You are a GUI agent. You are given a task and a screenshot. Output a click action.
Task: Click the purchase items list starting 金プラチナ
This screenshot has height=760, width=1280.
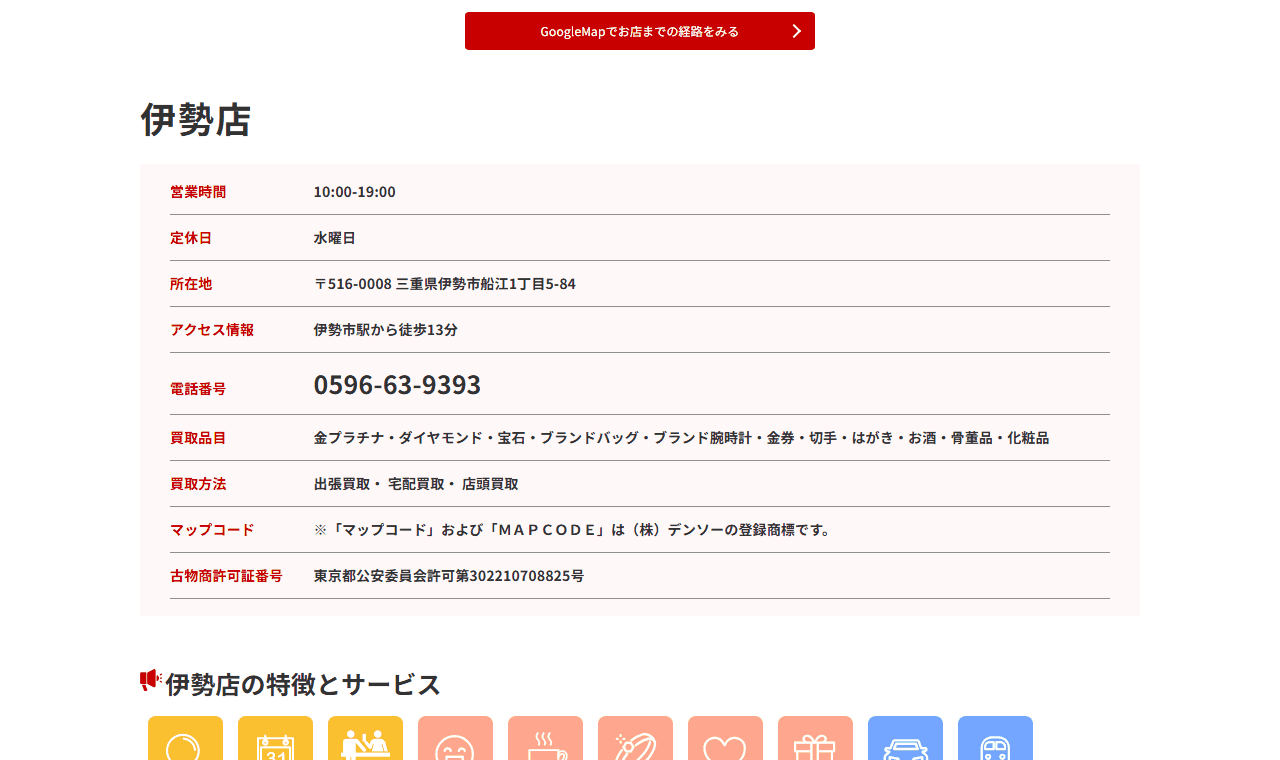tap(681, 438)
